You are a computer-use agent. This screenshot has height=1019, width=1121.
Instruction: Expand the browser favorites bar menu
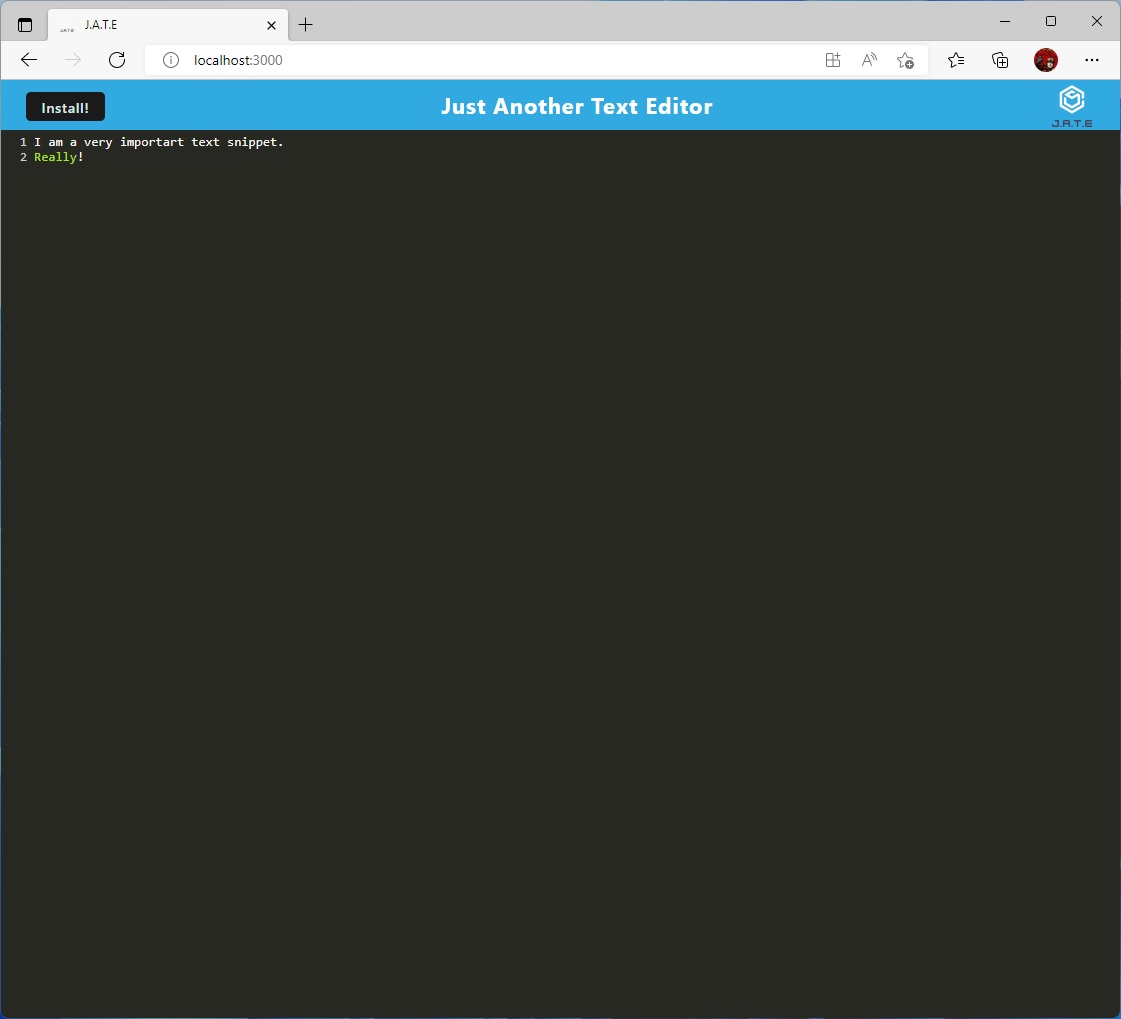click(x=956, y=60)
